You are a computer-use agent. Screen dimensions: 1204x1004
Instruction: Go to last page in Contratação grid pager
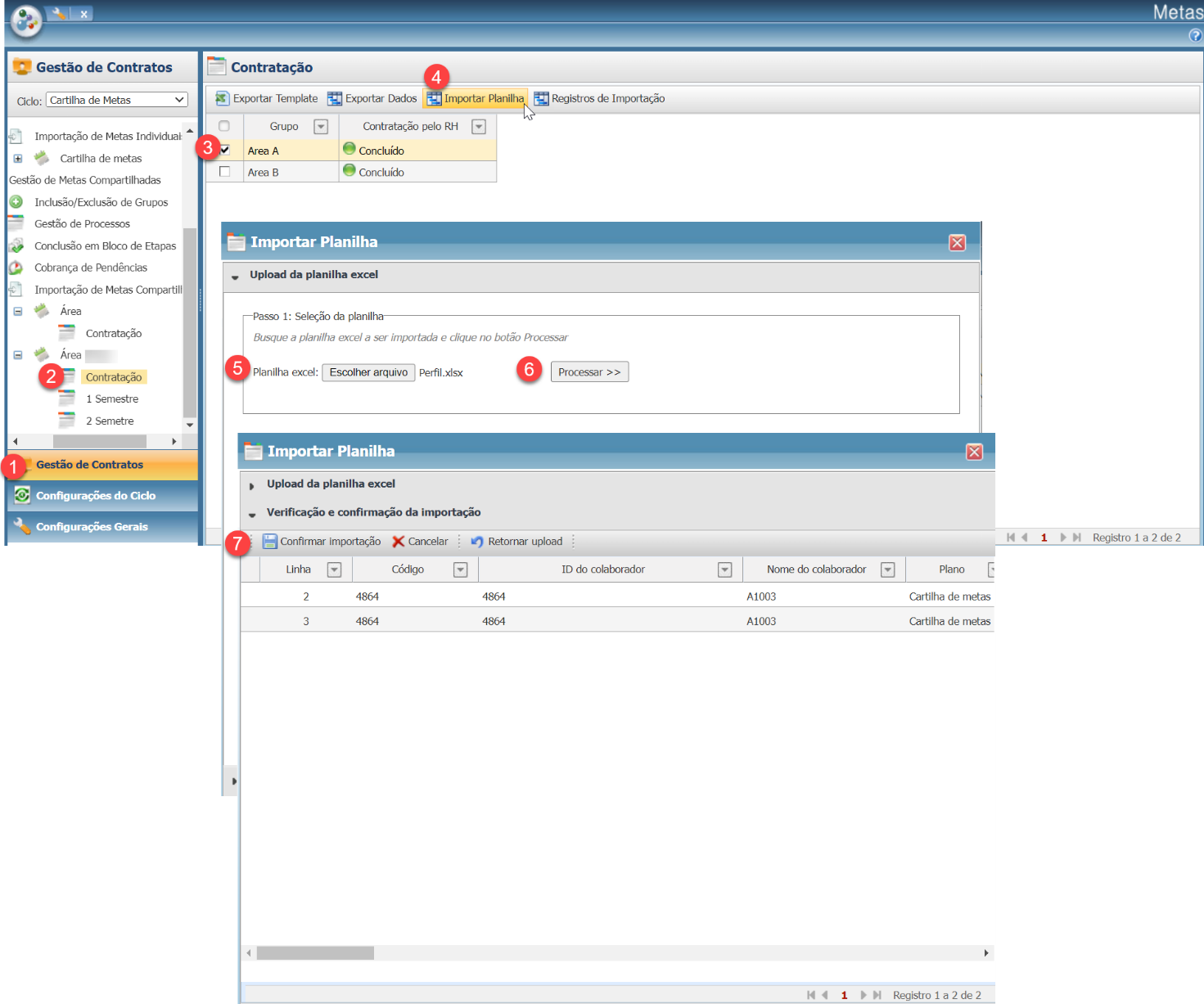1077,538
